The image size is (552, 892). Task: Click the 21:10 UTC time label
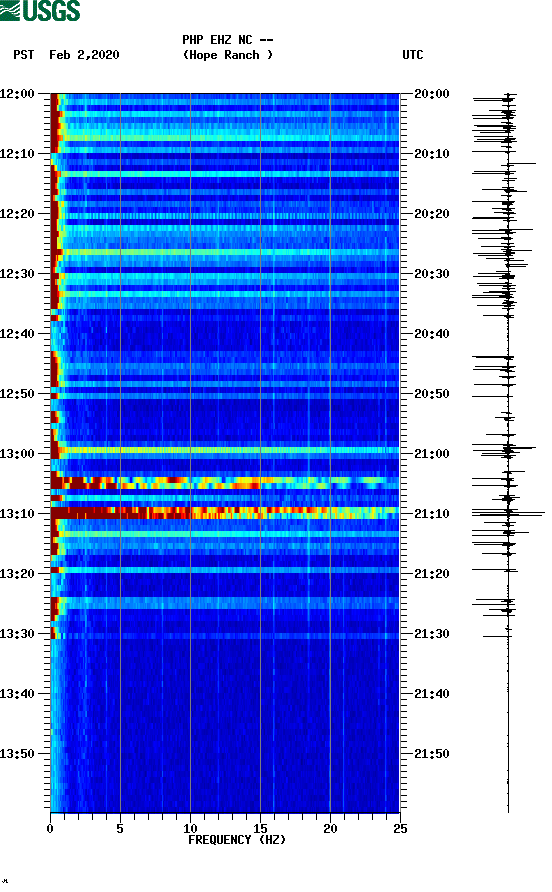(431, 514)
